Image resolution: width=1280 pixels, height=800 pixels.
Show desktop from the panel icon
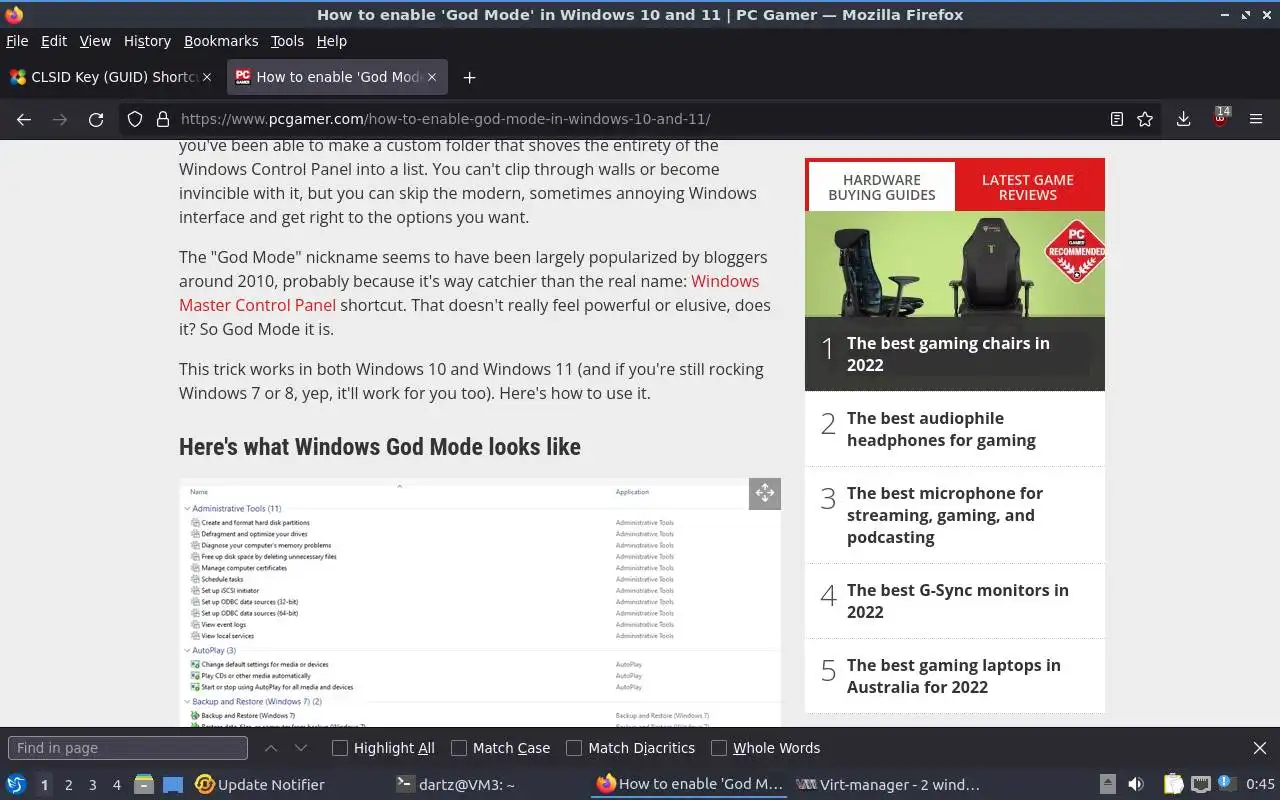[173, 785]
